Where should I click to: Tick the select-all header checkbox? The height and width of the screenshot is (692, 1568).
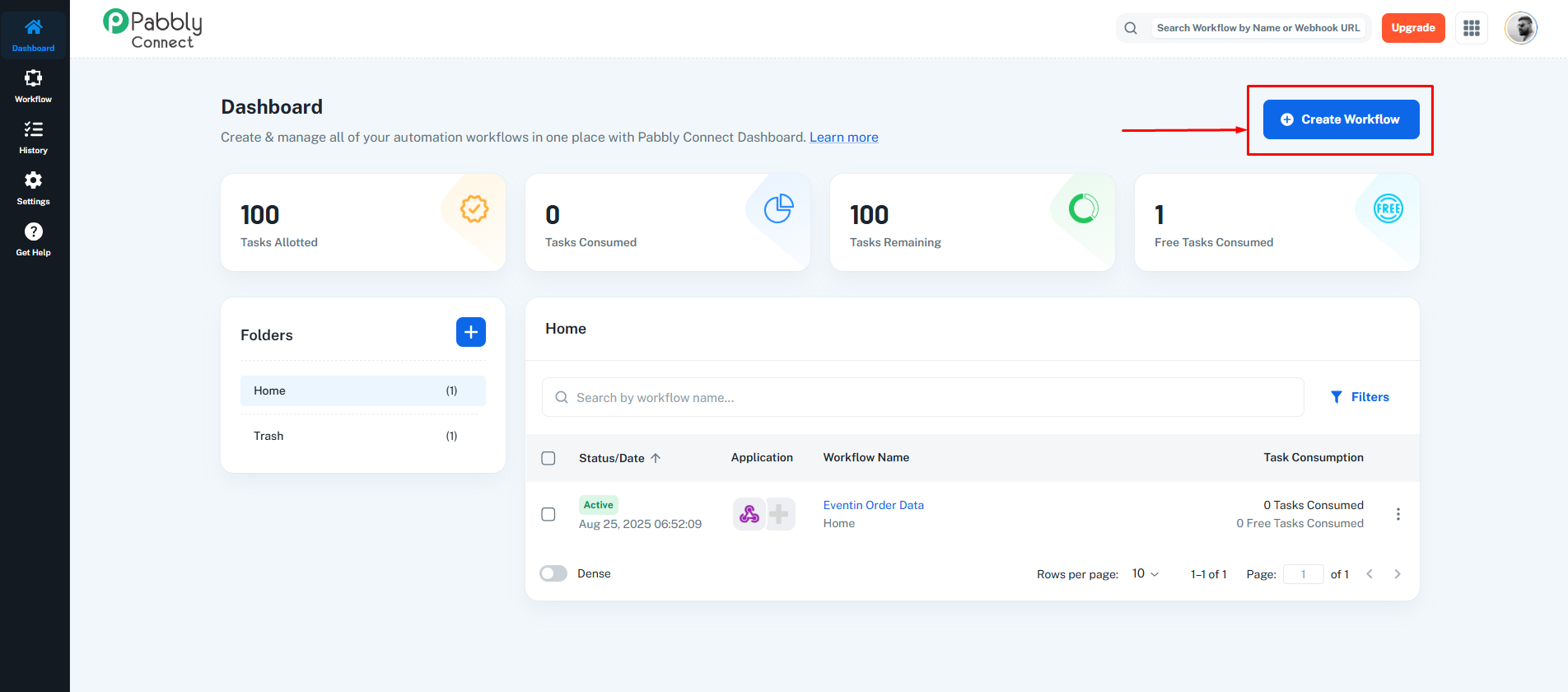point(548,458)
